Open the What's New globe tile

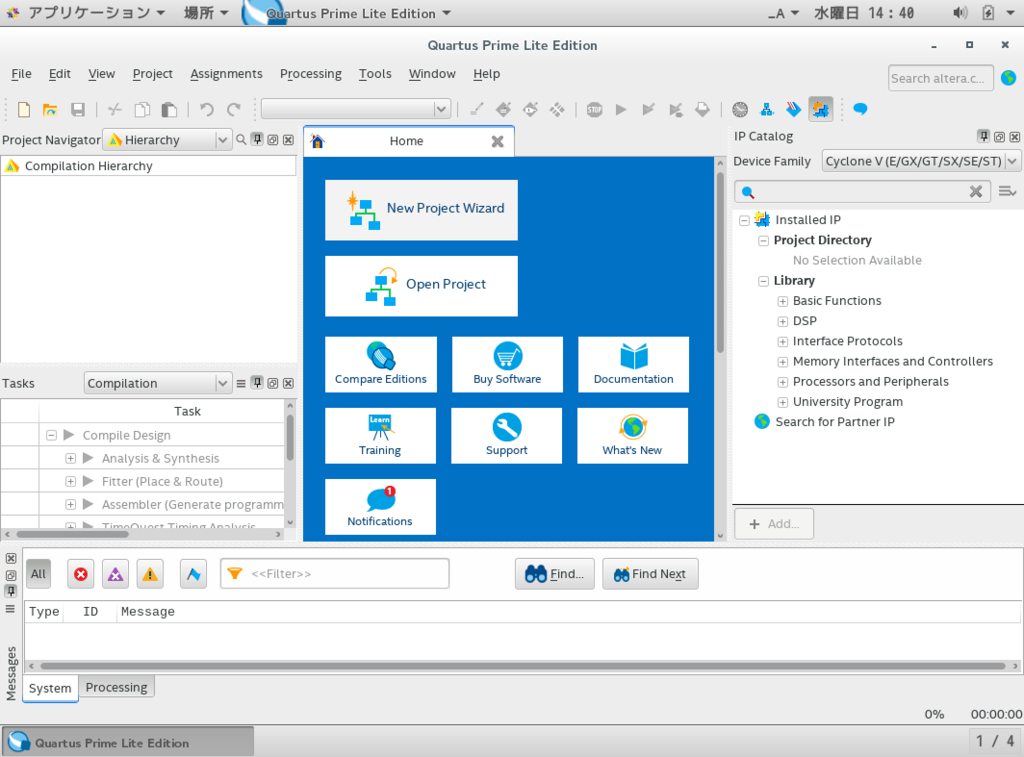coord(632,436)
